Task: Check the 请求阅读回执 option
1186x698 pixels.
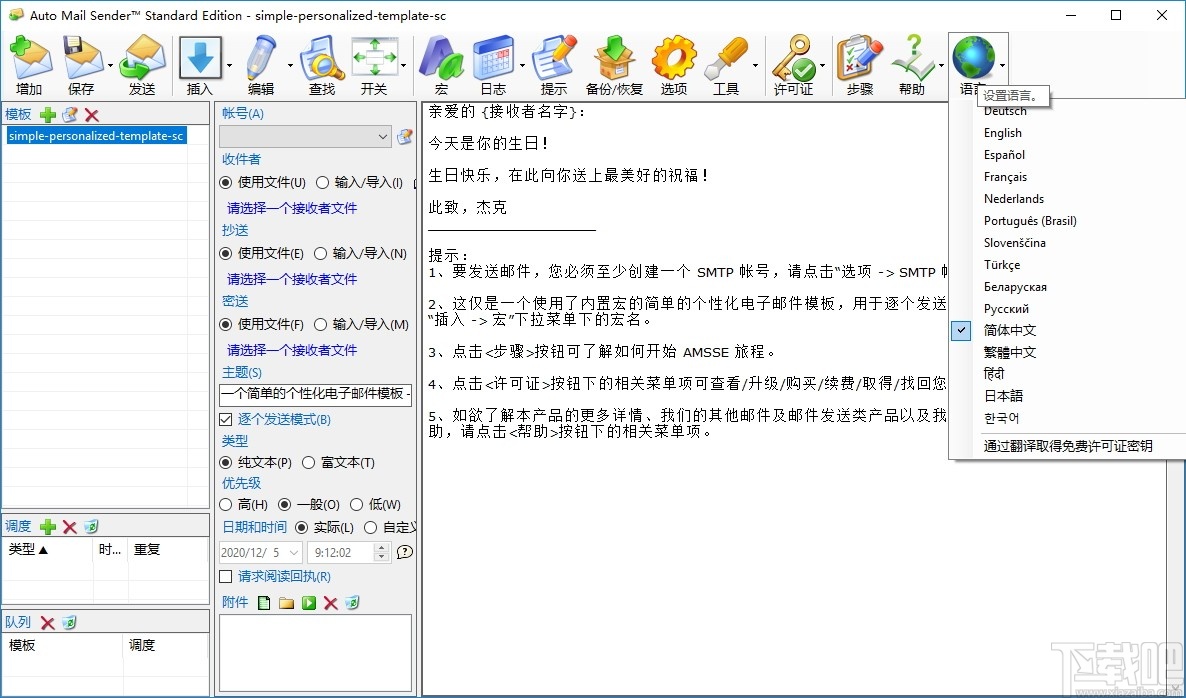Action: (227, 576)
